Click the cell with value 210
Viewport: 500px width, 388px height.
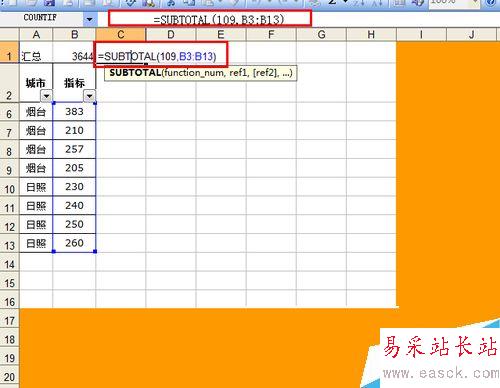74,131
